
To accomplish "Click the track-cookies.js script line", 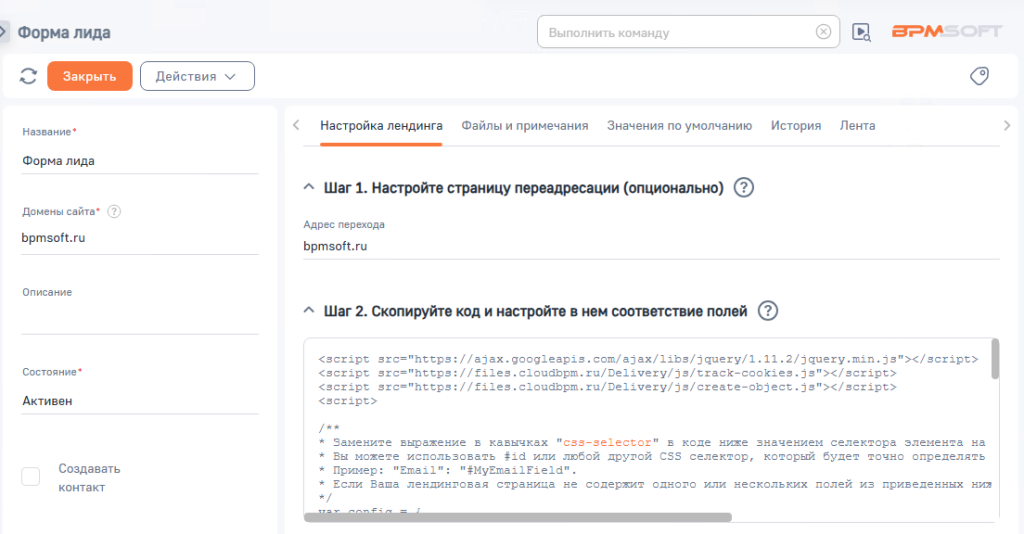I will click(x=607, y=373).
